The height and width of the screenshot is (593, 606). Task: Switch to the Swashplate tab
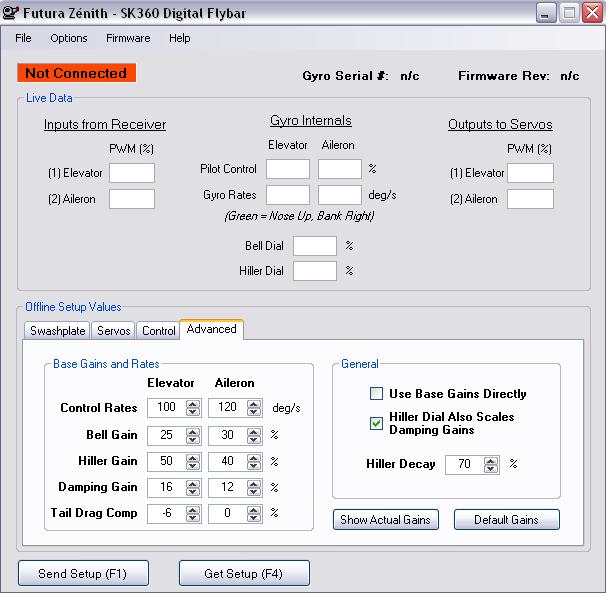57,331
